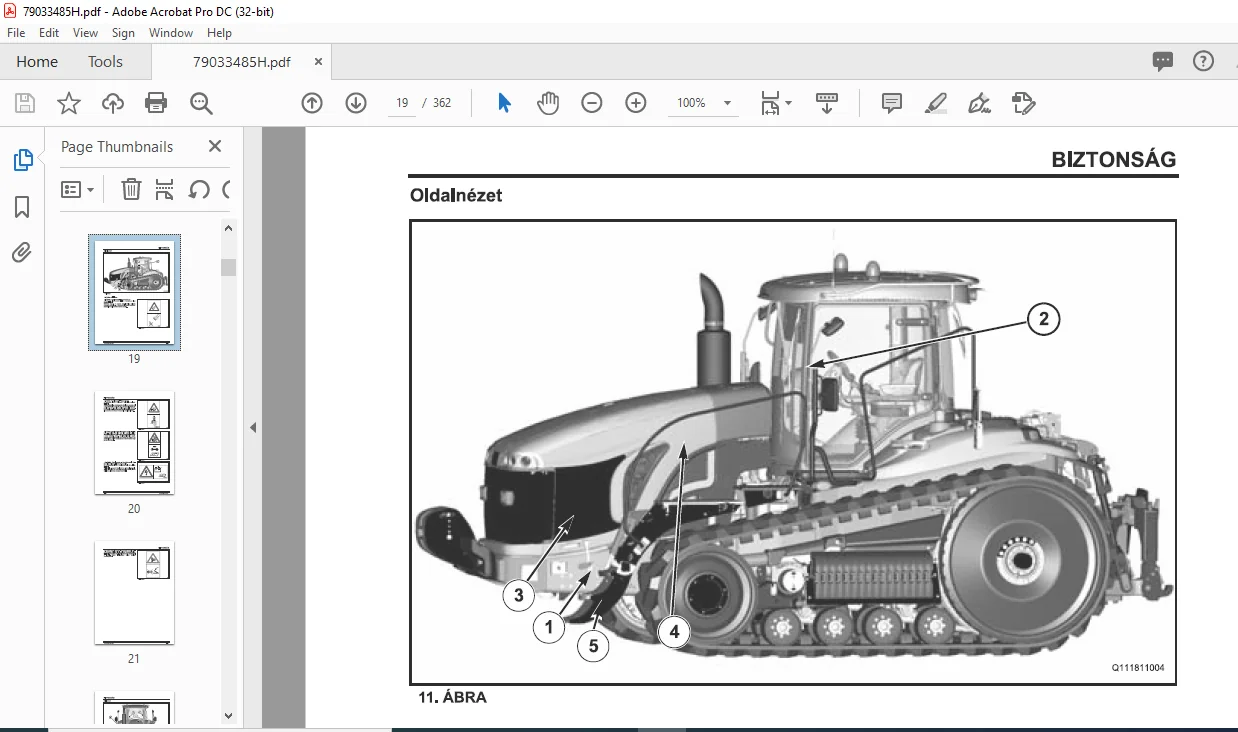Click the Oldalnézet section title
This screenshot has height=732, width=1238.
tap(456, 196)
